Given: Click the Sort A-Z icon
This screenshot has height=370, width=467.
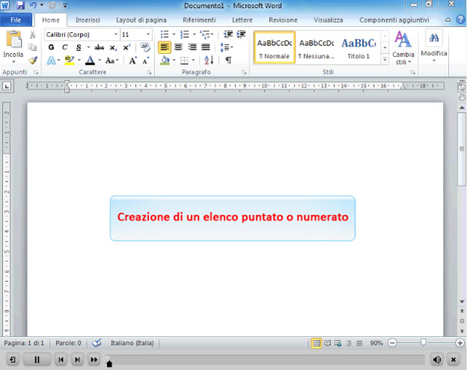Looking at the screenshot, I should pos(209,60).
